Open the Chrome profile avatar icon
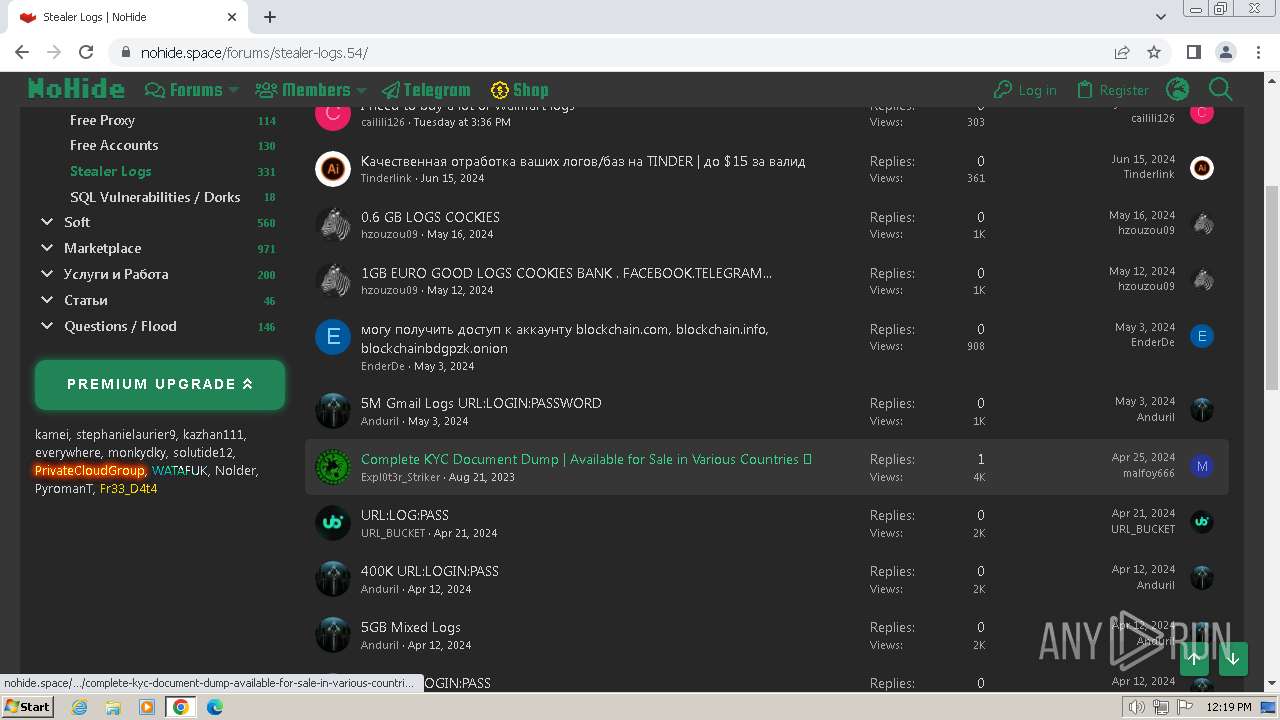 [x=1226, y=52]
